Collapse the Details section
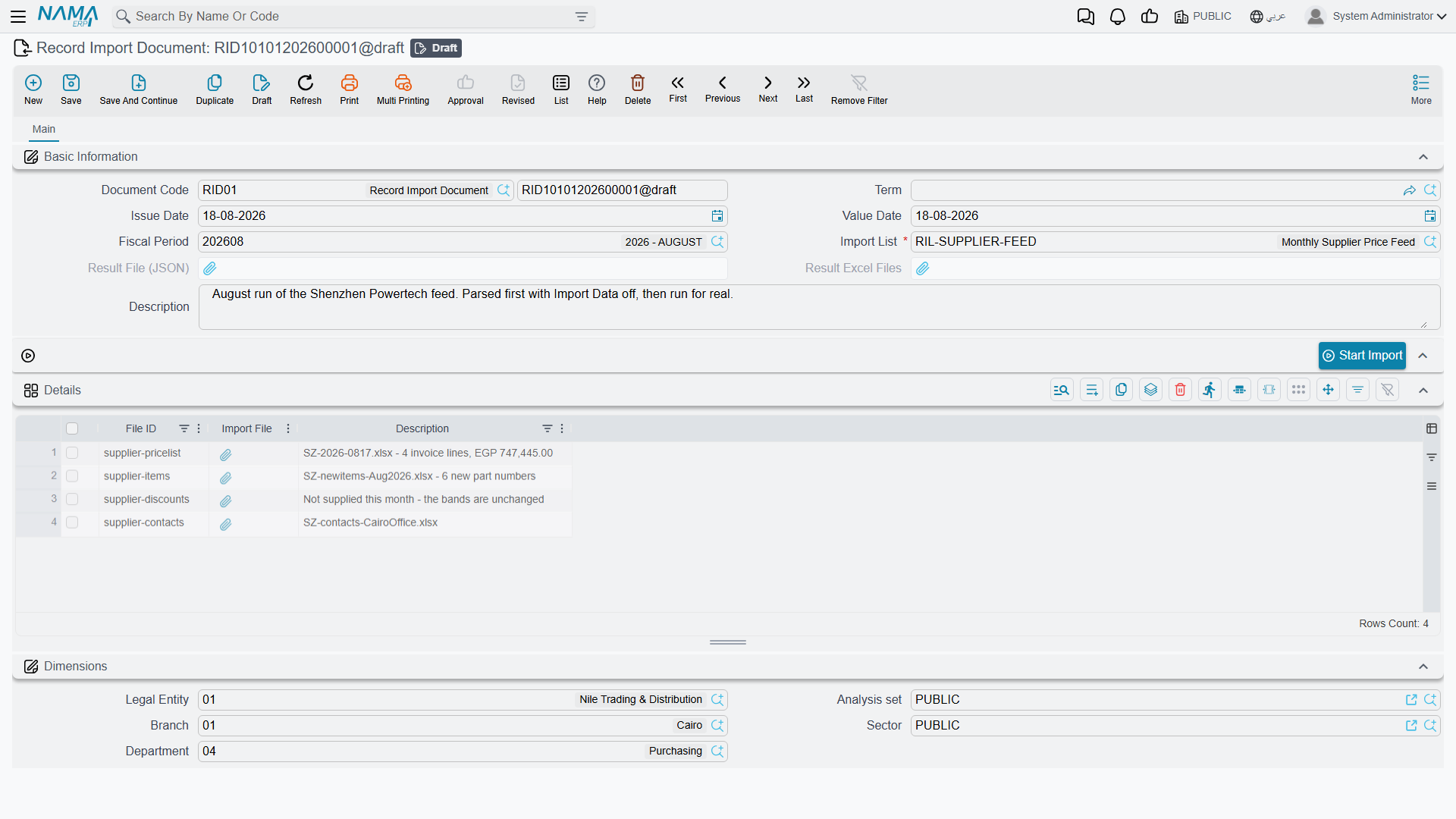 (1423, 391)
